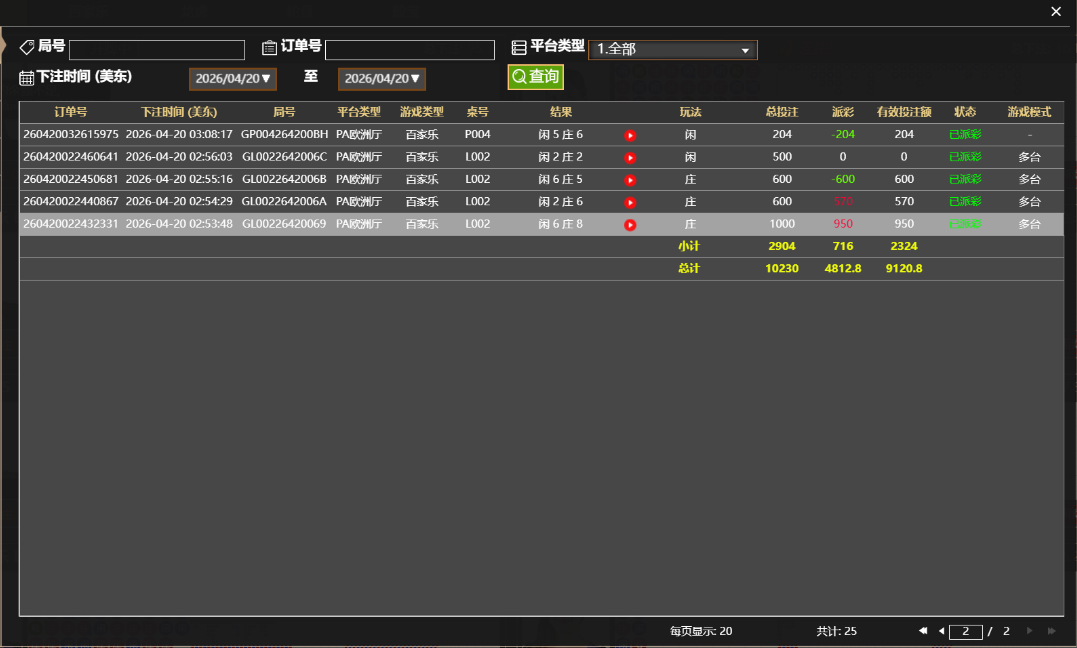Sort by 下注时间 (美东) column header
Screen dimensions: 1077x648
pyautogui.click(x=179, y=112)
